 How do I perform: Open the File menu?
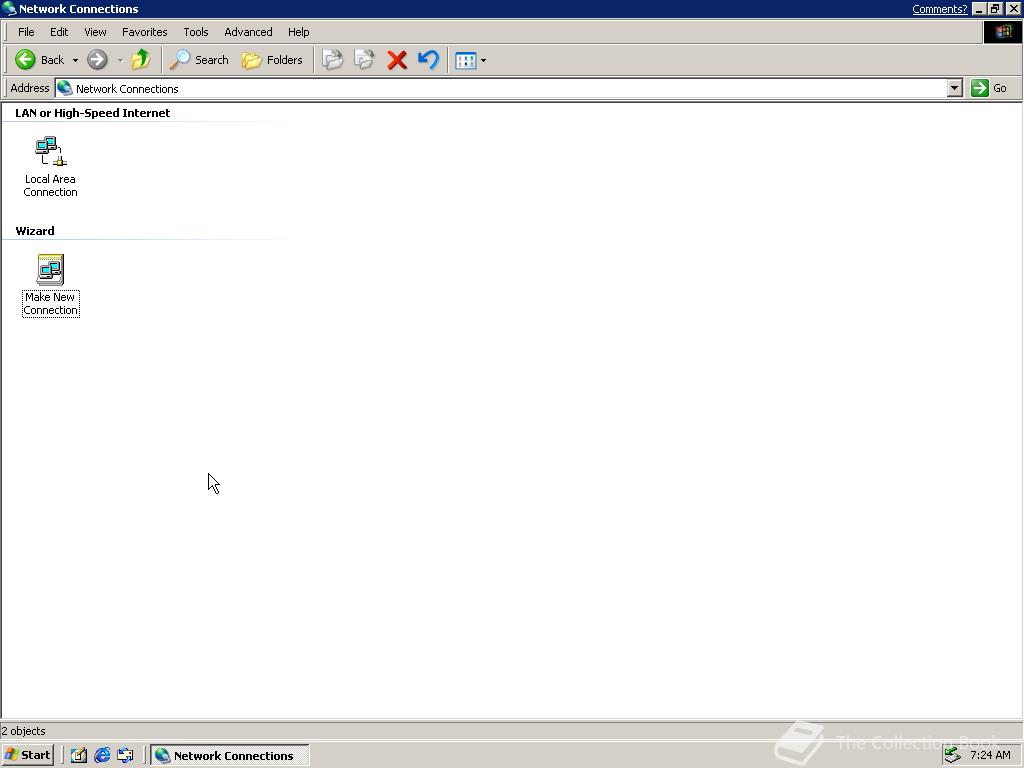26,32
